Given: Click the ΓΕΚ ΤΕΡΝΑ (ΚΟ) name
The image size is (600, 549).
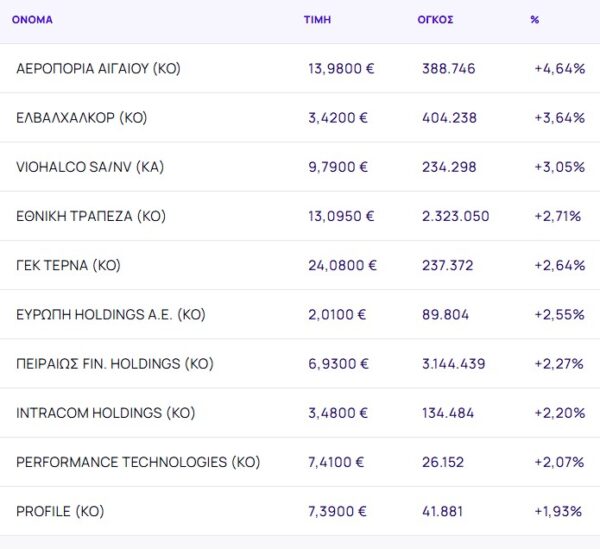Looking at the screenshot, I should tap(68, 265).
